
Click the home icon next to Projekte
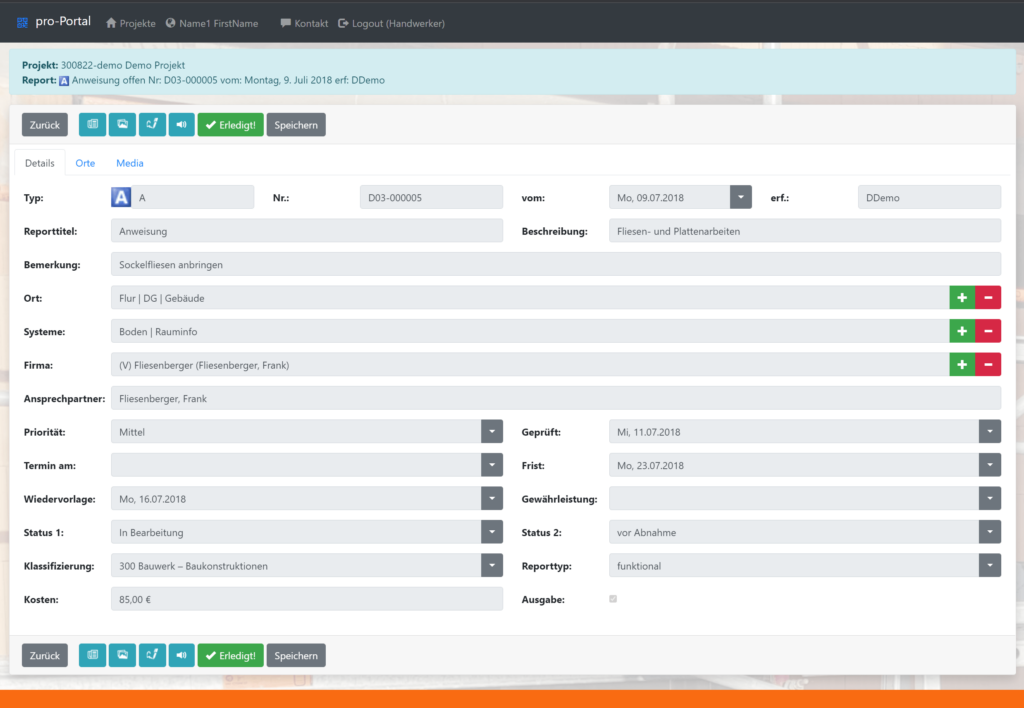pyautogui.click(x=108, y=21)
